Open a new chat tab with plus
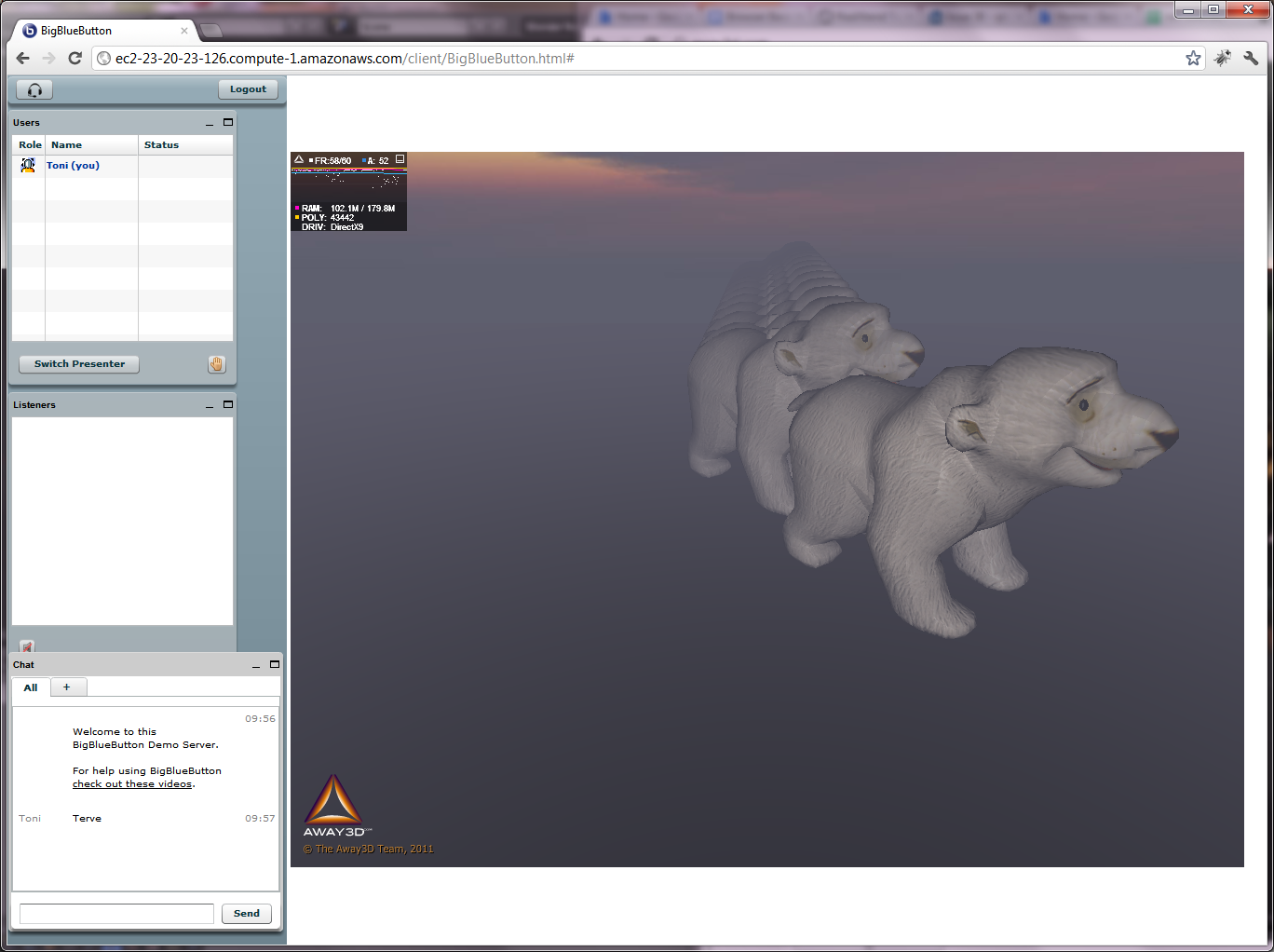 tap(67, 687)
